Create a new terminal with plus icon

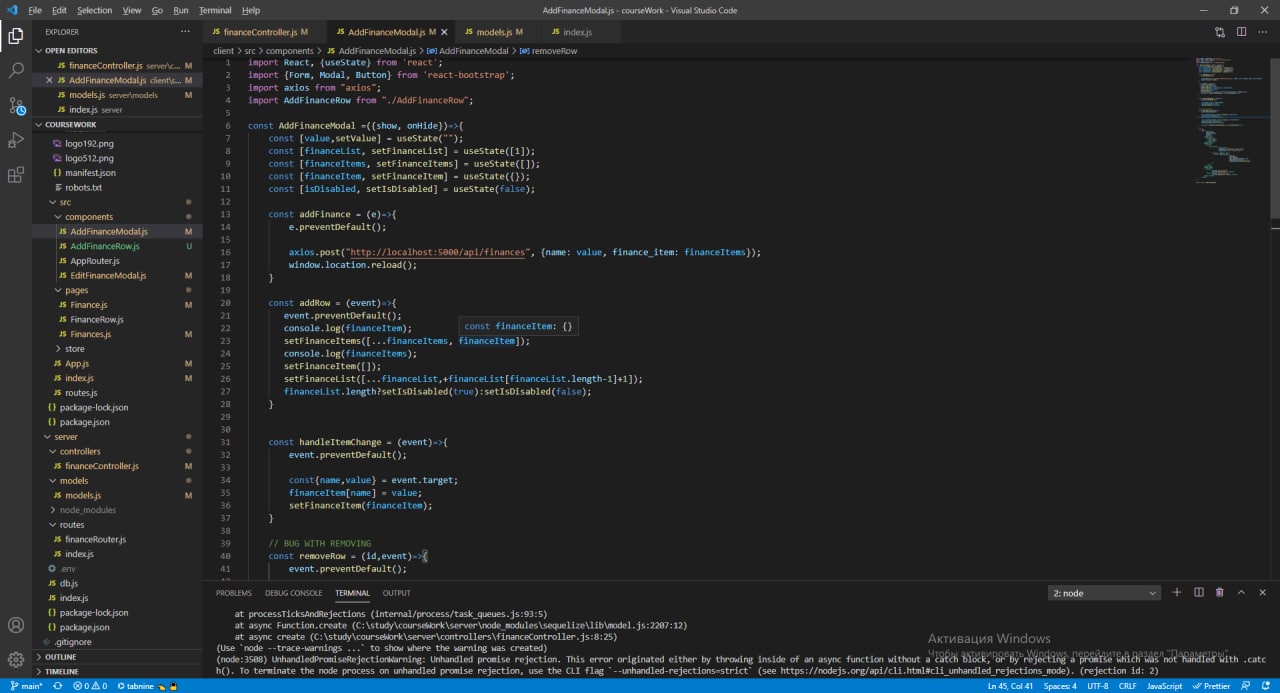(1177, 593)
